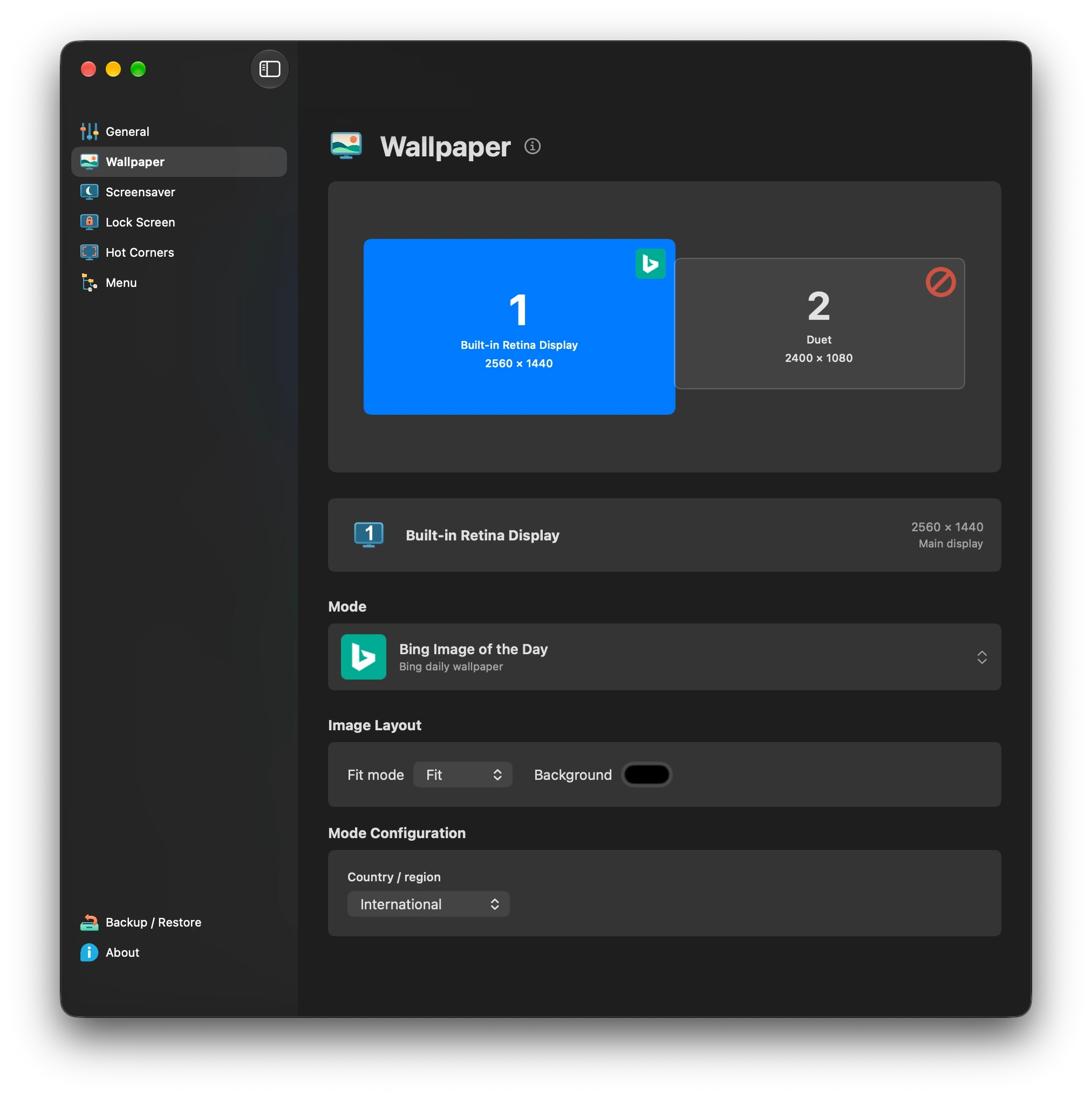Click the Screensaver moon icon
1092x1097 pixels.
pos(89,192)
